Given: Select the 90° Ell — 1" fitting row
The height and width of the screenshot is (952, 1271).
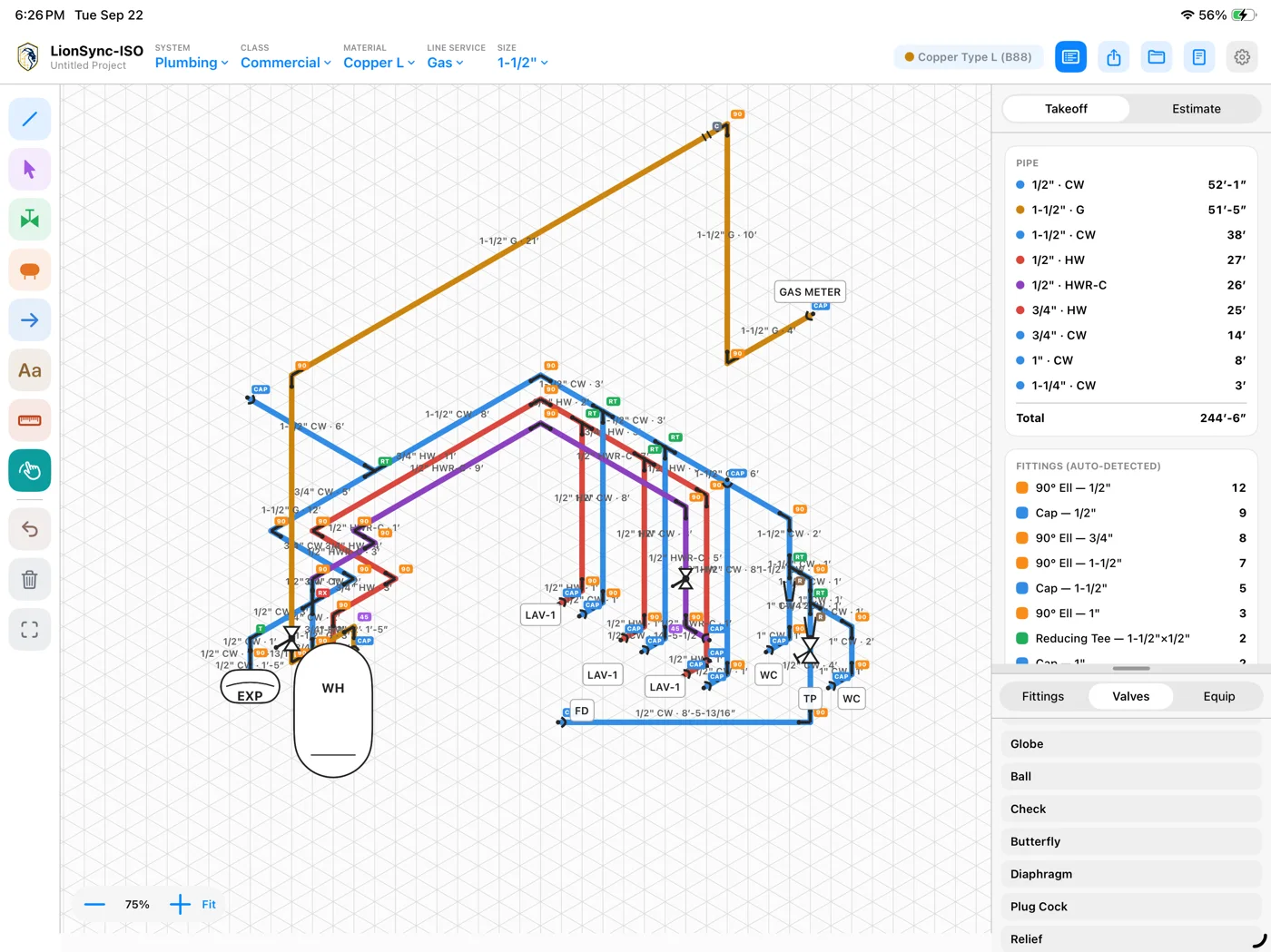Looking at the screenshot, I should pos(1130,613).
